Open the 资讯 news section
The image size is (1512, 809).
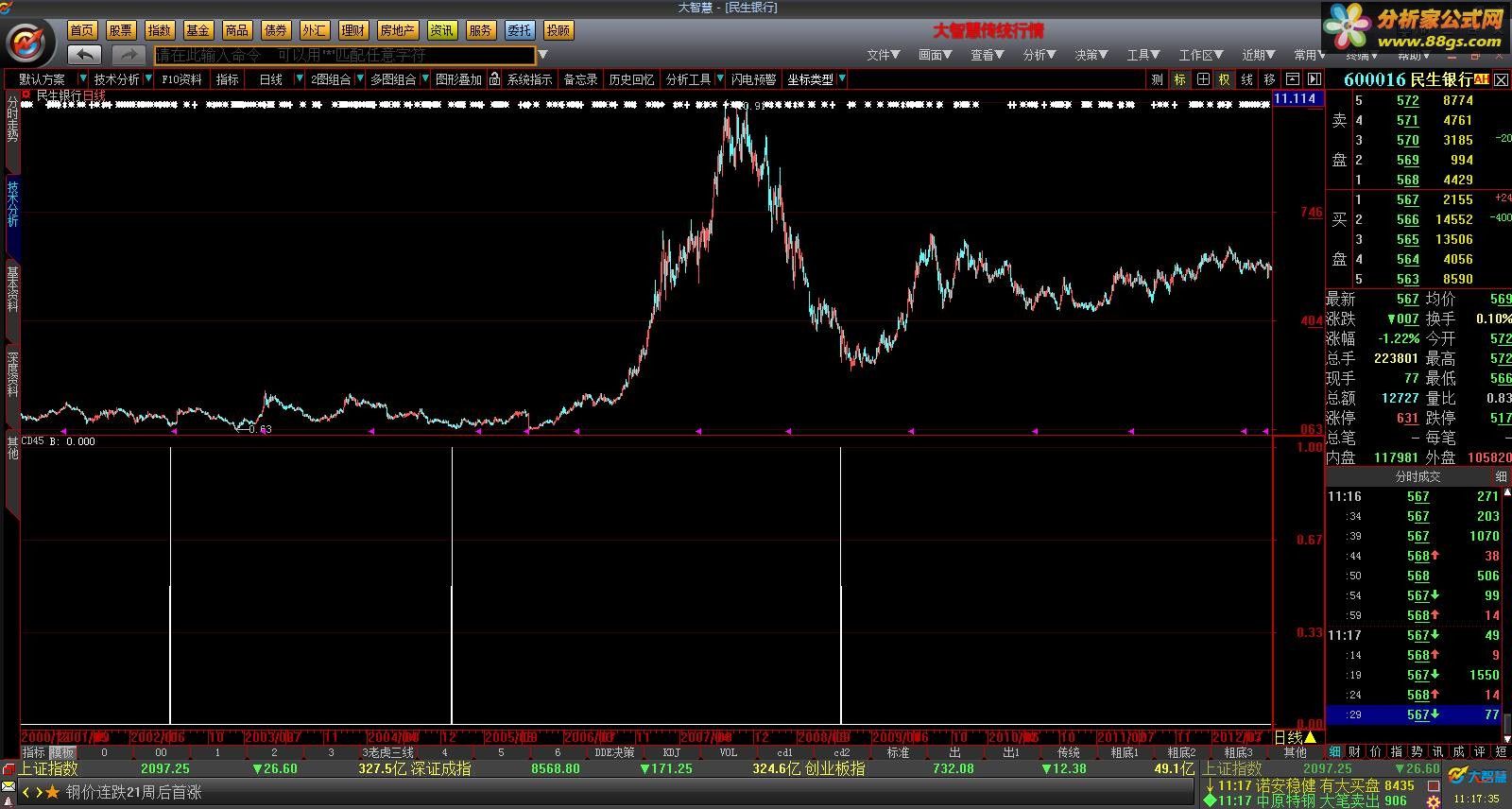coord(441,30)
